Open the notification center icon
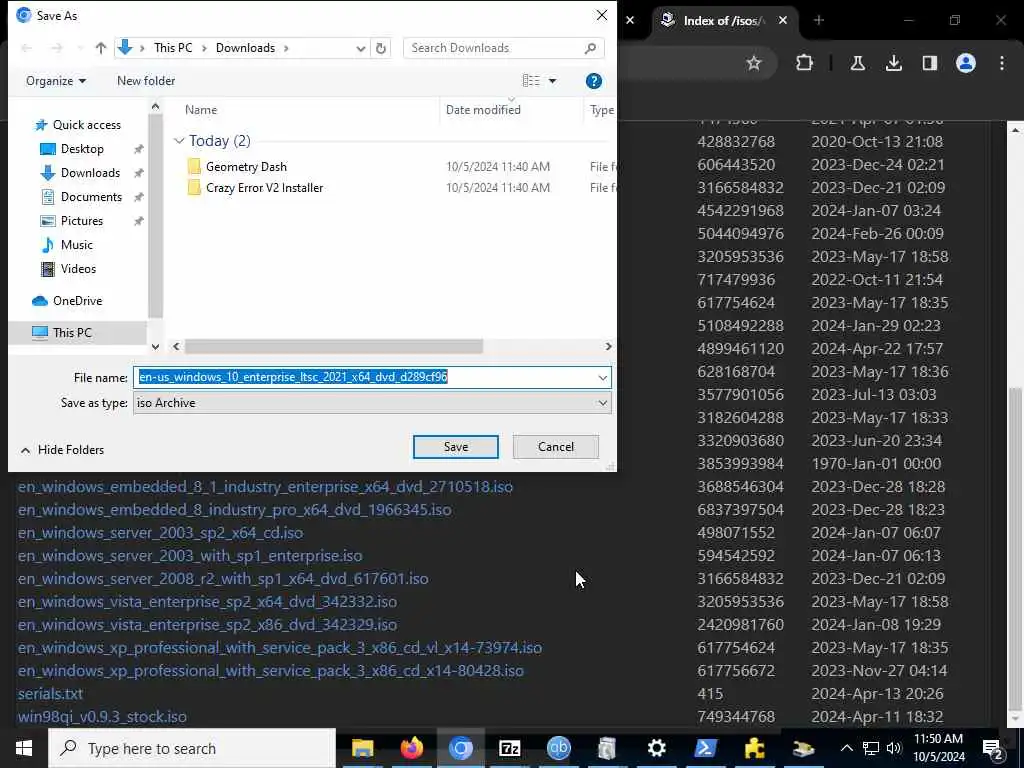This screenshot has height=768, width=1024. click(x=993, y=748)
